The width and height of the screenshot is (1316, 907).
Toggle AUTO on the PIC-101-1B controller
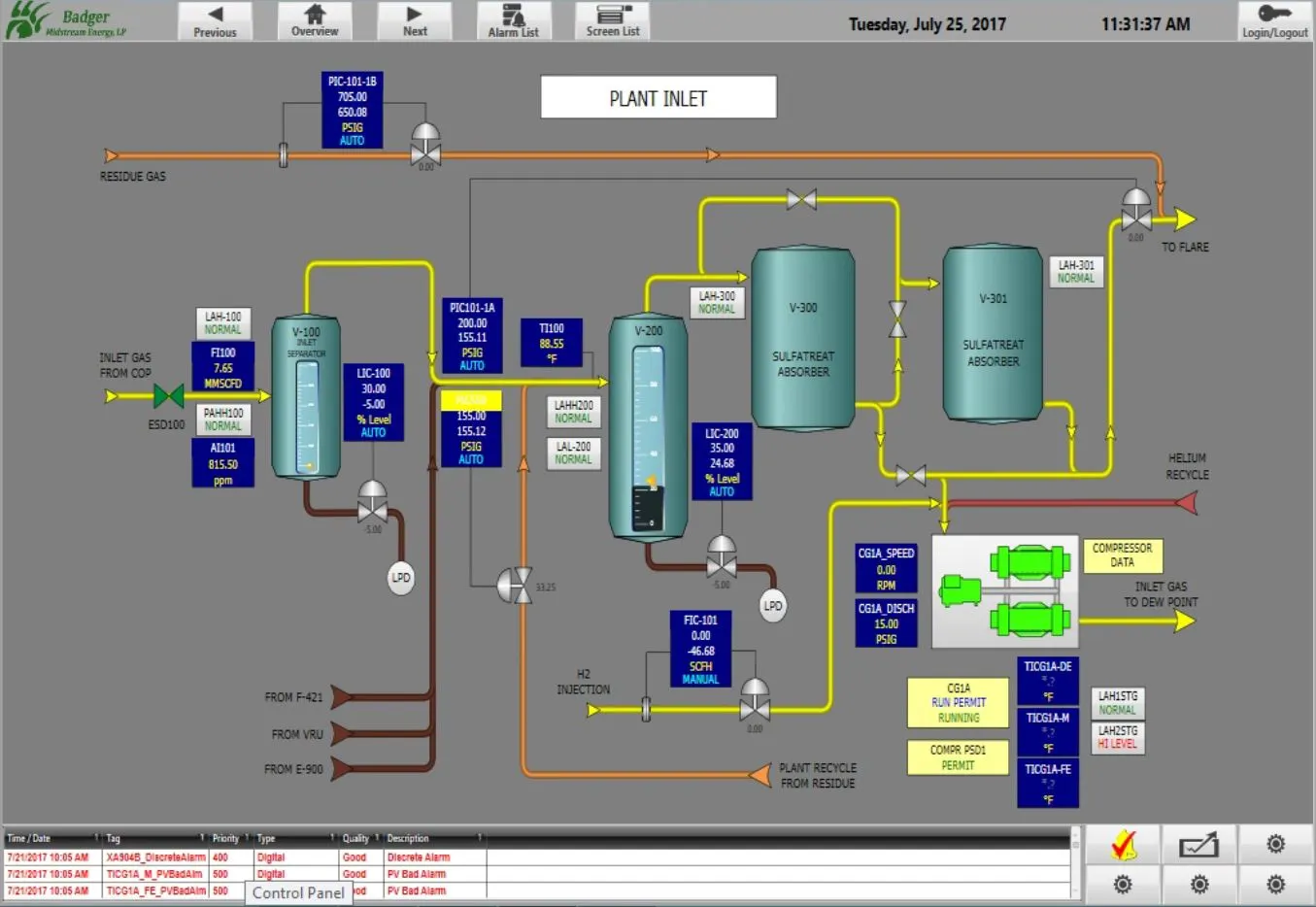click(x=352, y=140)
